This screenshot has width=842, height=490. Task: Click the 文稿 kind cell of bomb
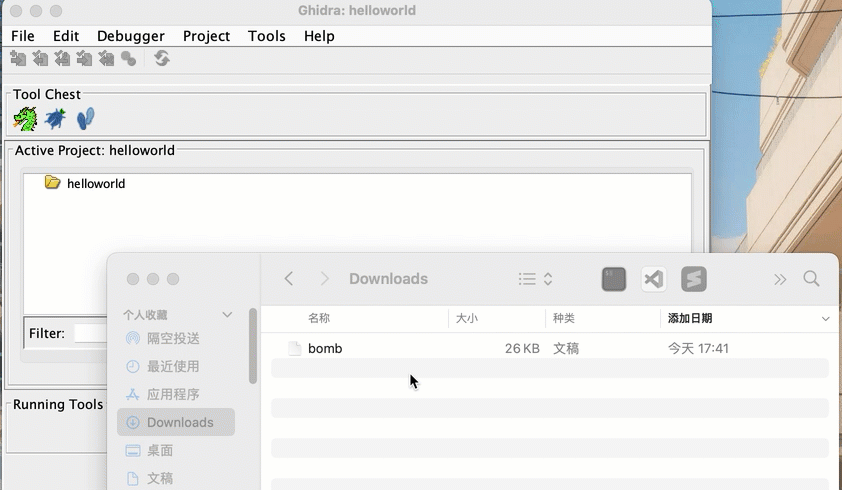(x=566, y=348)
